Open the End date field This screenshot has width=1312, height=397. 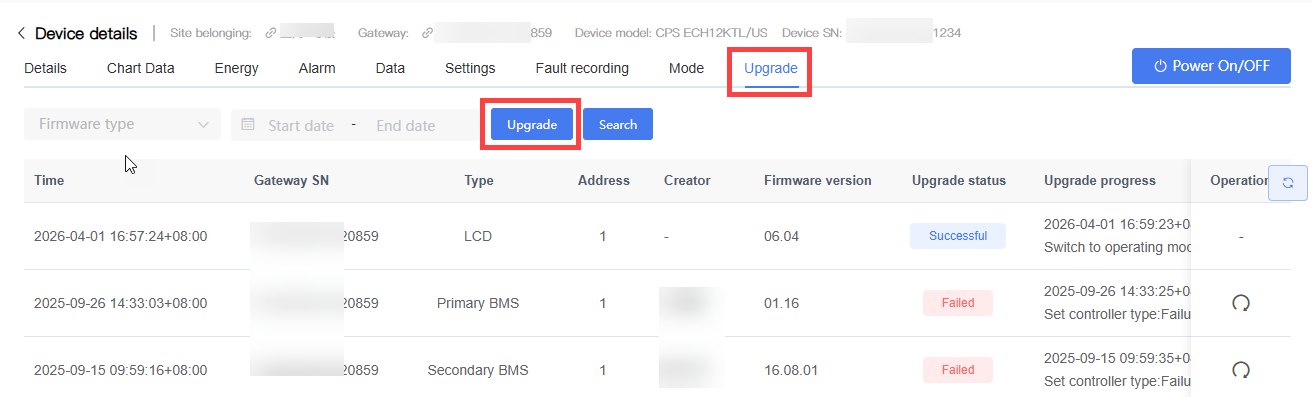(x=405, y=126)
